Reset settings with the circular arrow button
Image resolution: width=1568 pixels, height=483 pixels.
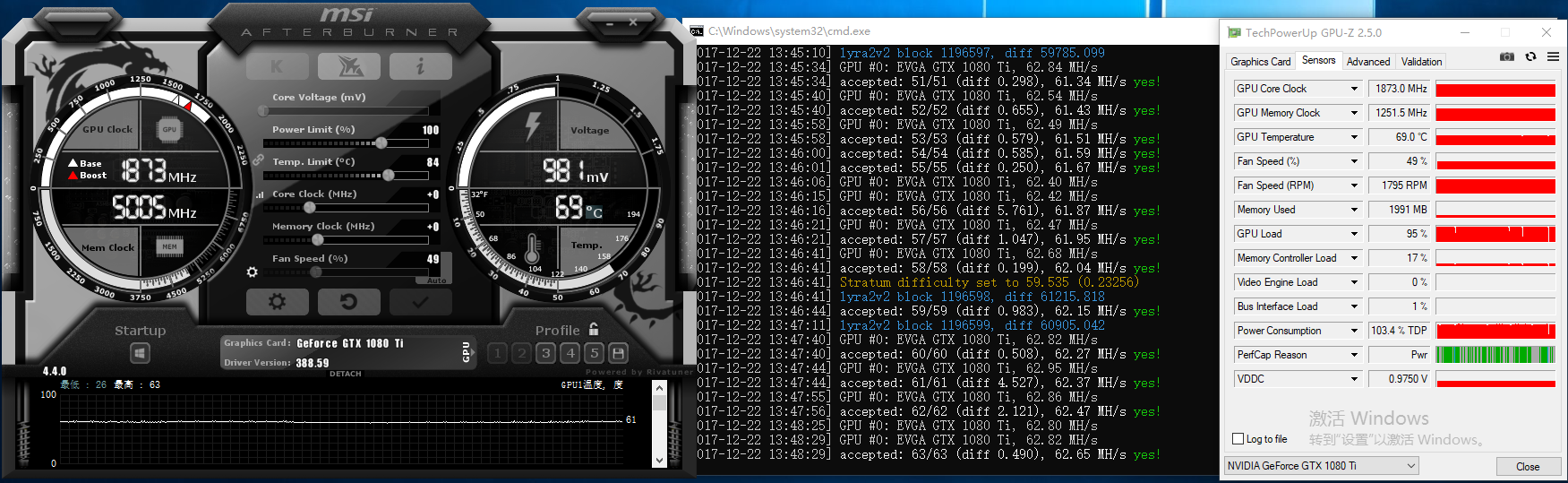pyautogui.click(x=348, y=302)
